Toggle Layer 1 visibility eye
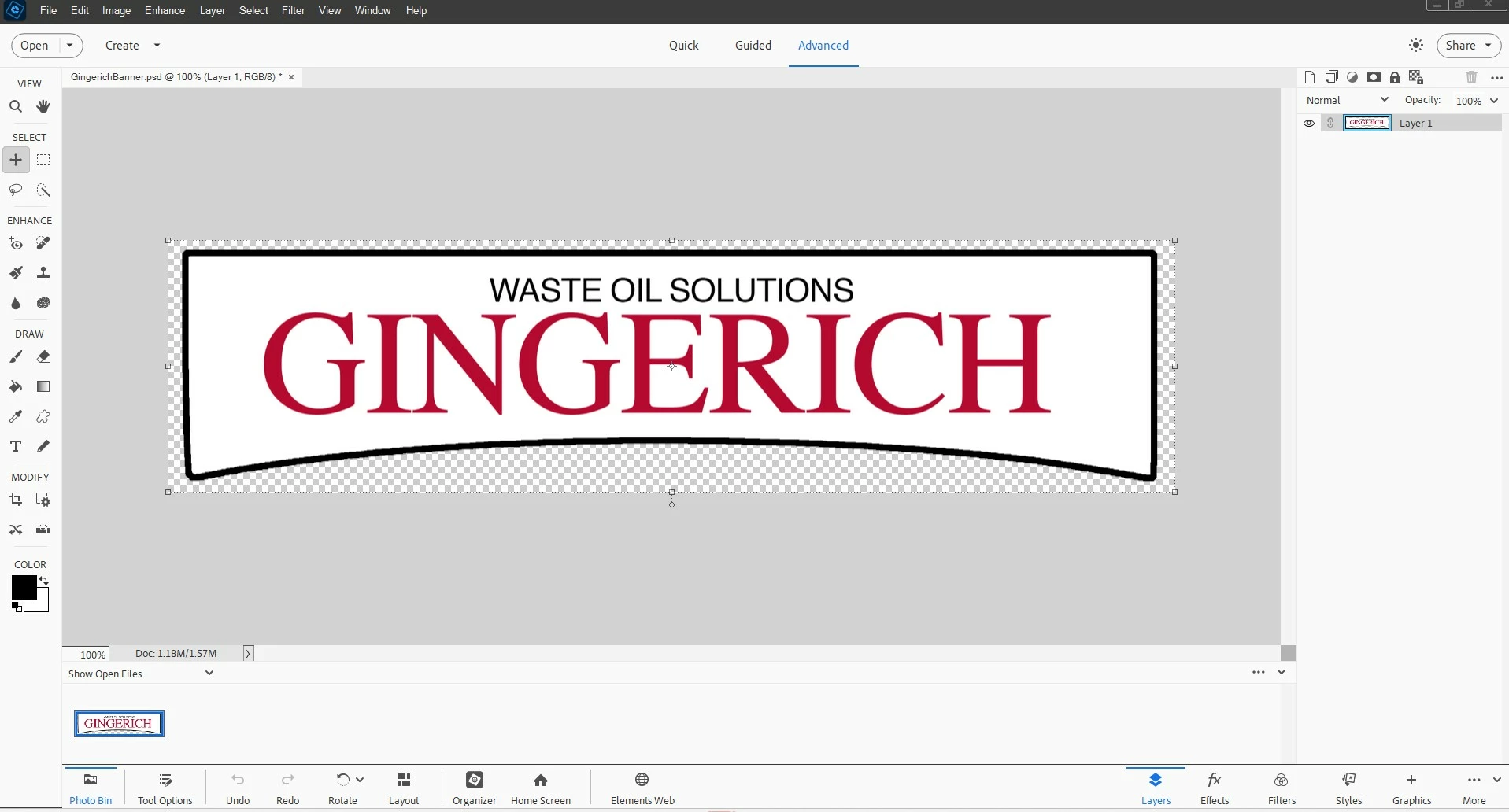Screen dimensions: 1509x812 (1309, 123)
